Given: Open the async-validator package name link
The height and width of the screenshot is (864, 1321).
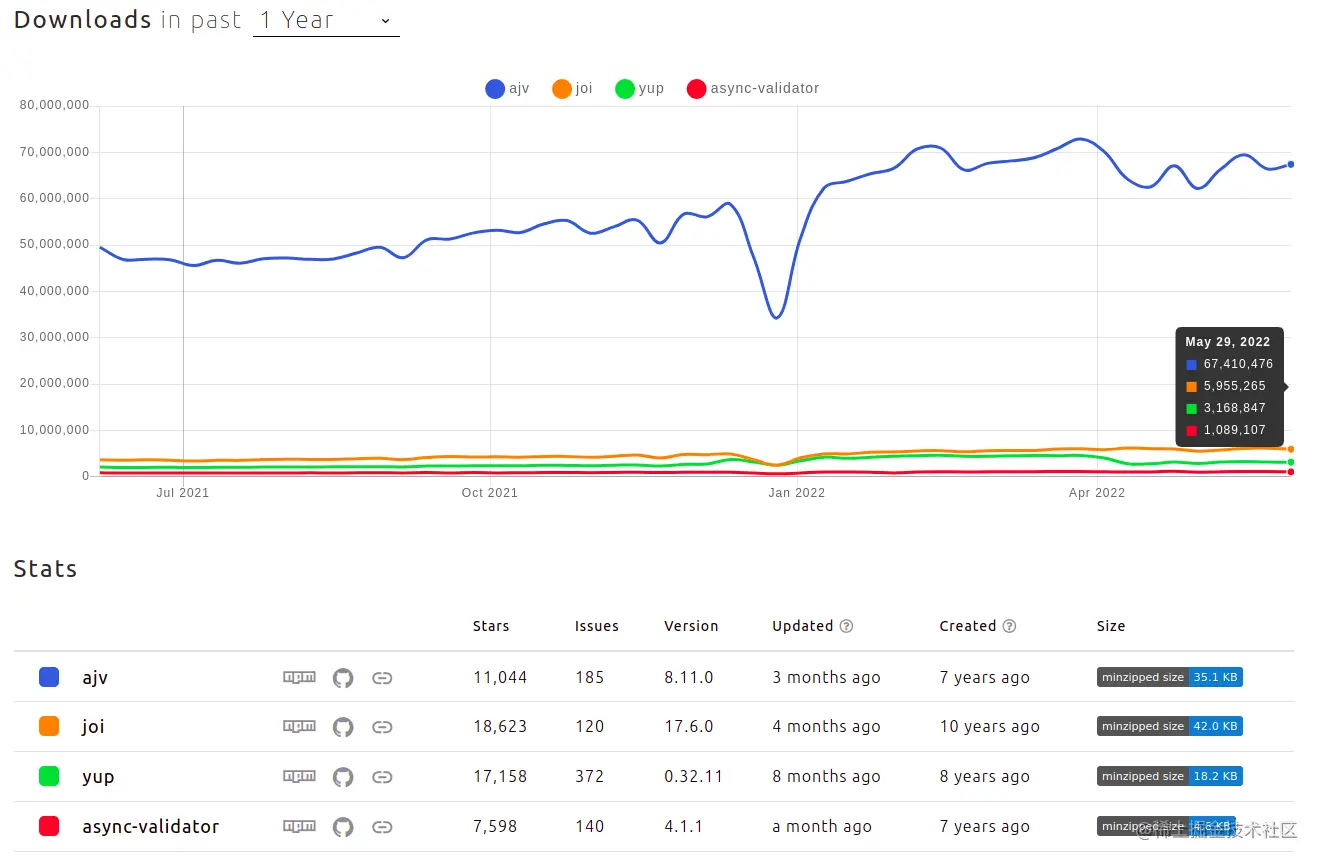Looking at the screenshot, I should (x=151, y=827).
